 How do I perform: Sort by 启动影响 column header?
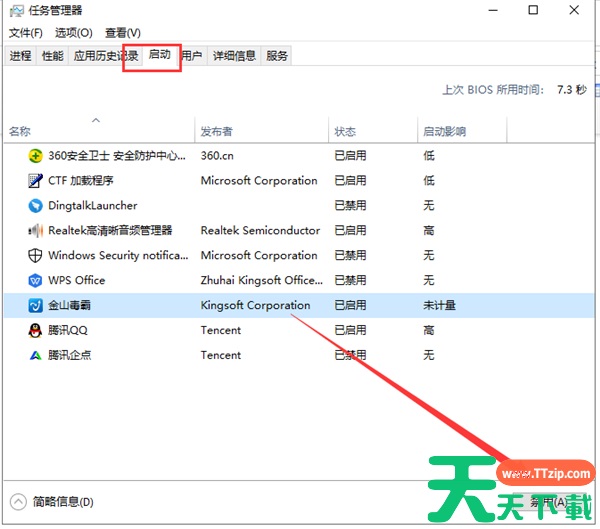click(x=444, y=132)
